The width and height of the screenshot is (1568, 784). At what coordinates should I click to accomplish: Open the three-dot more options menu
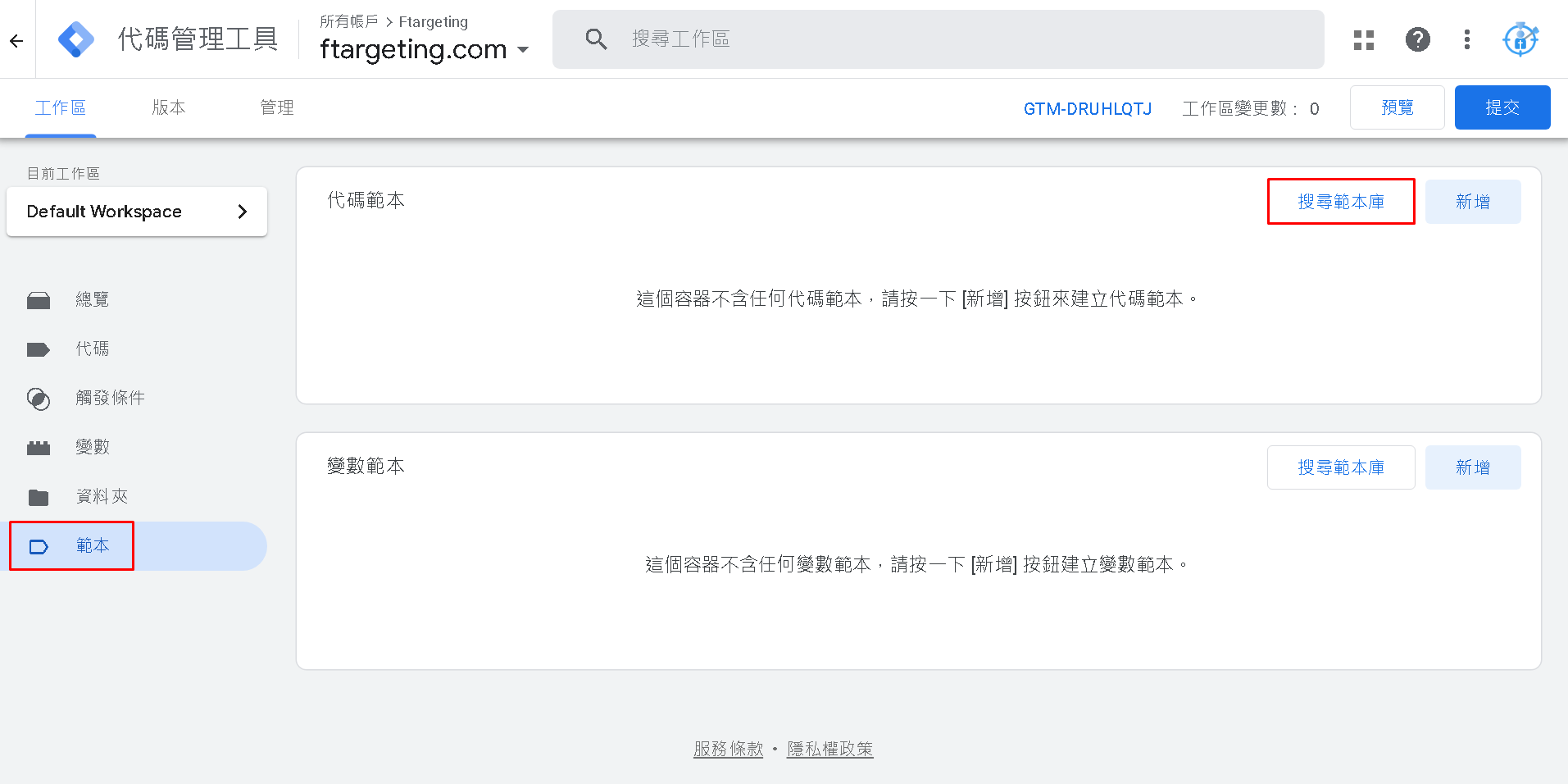click(x=1467, y=39)
